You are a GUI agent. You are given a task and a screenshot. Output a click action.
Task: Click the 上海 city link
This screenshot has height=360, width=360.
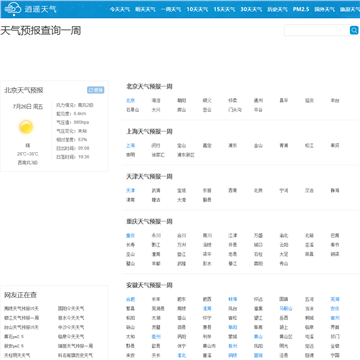coord(130,145)
